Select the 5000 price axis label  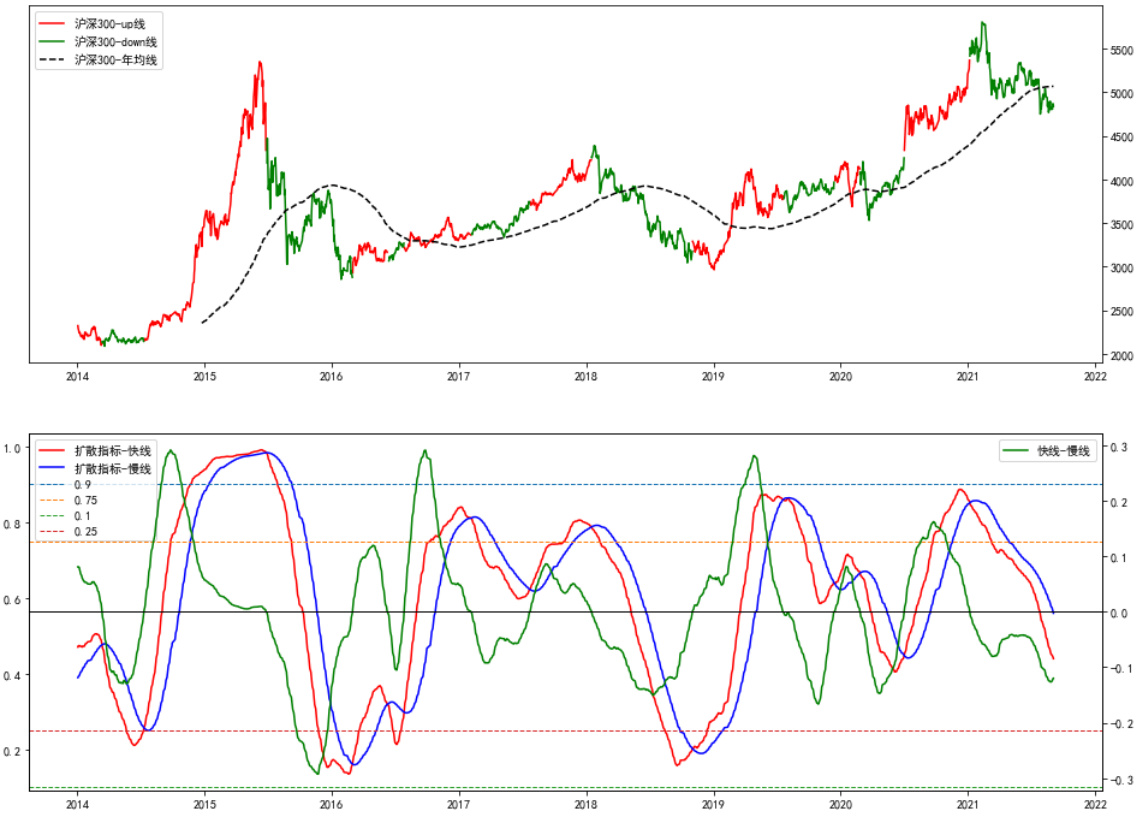coord(1121,94)
